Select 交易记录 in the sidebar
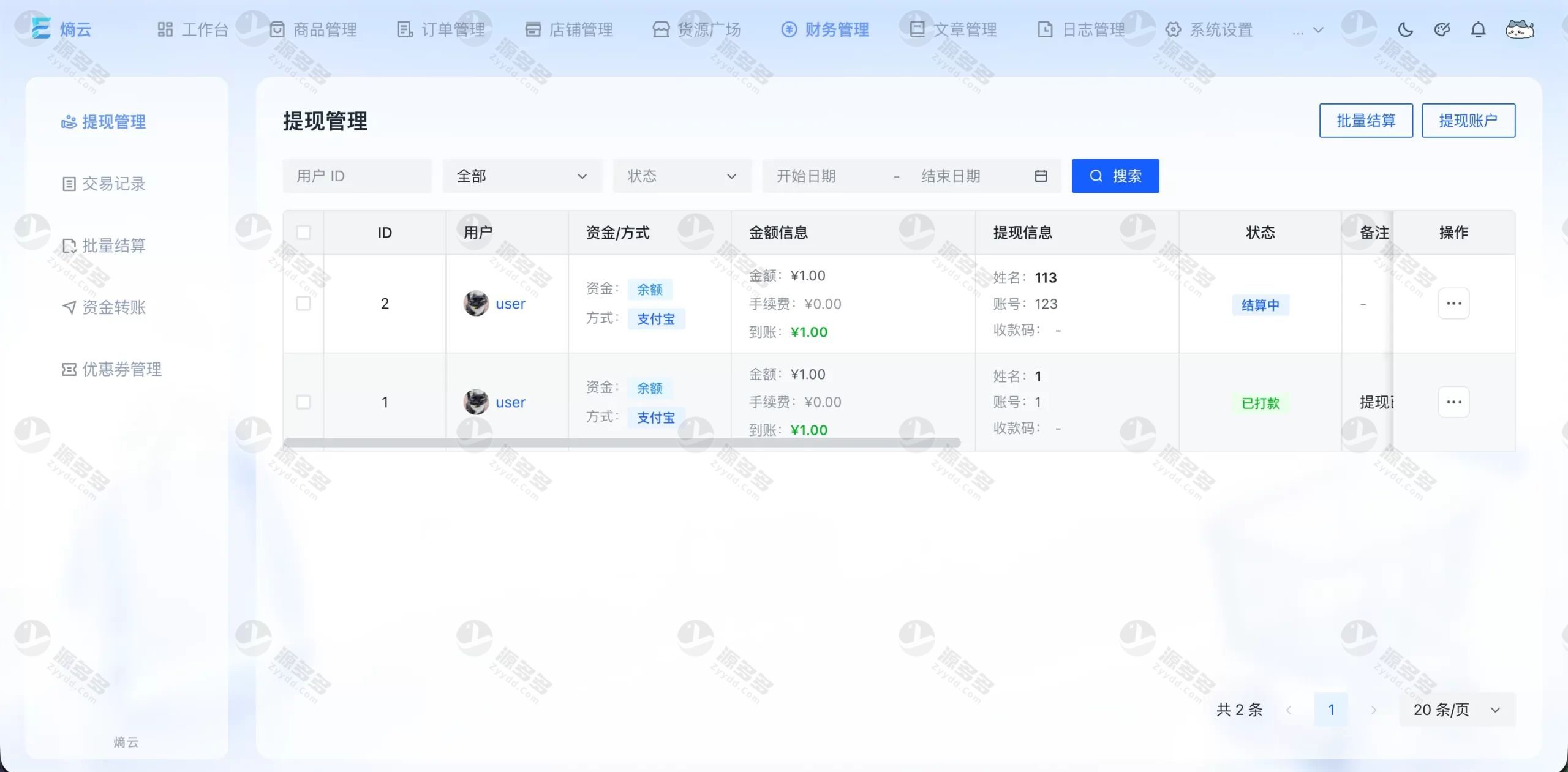The width and height of the screenshot is (1568, 772). (x=104, y=184)
